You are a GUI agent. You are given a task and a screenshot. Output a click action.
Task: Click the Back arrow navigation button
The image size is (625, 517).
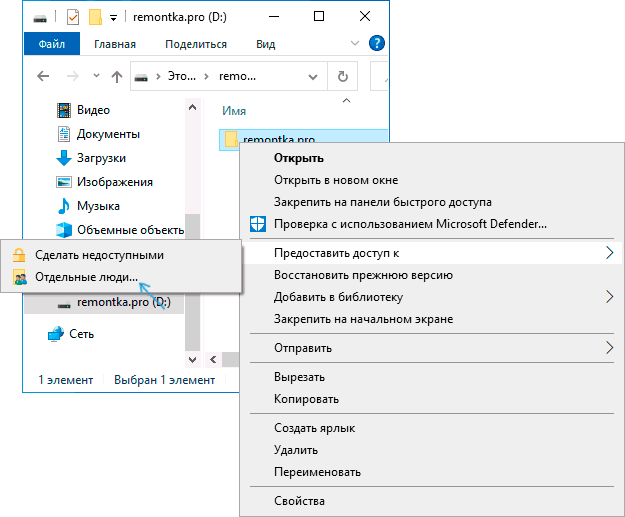[43, 77]
